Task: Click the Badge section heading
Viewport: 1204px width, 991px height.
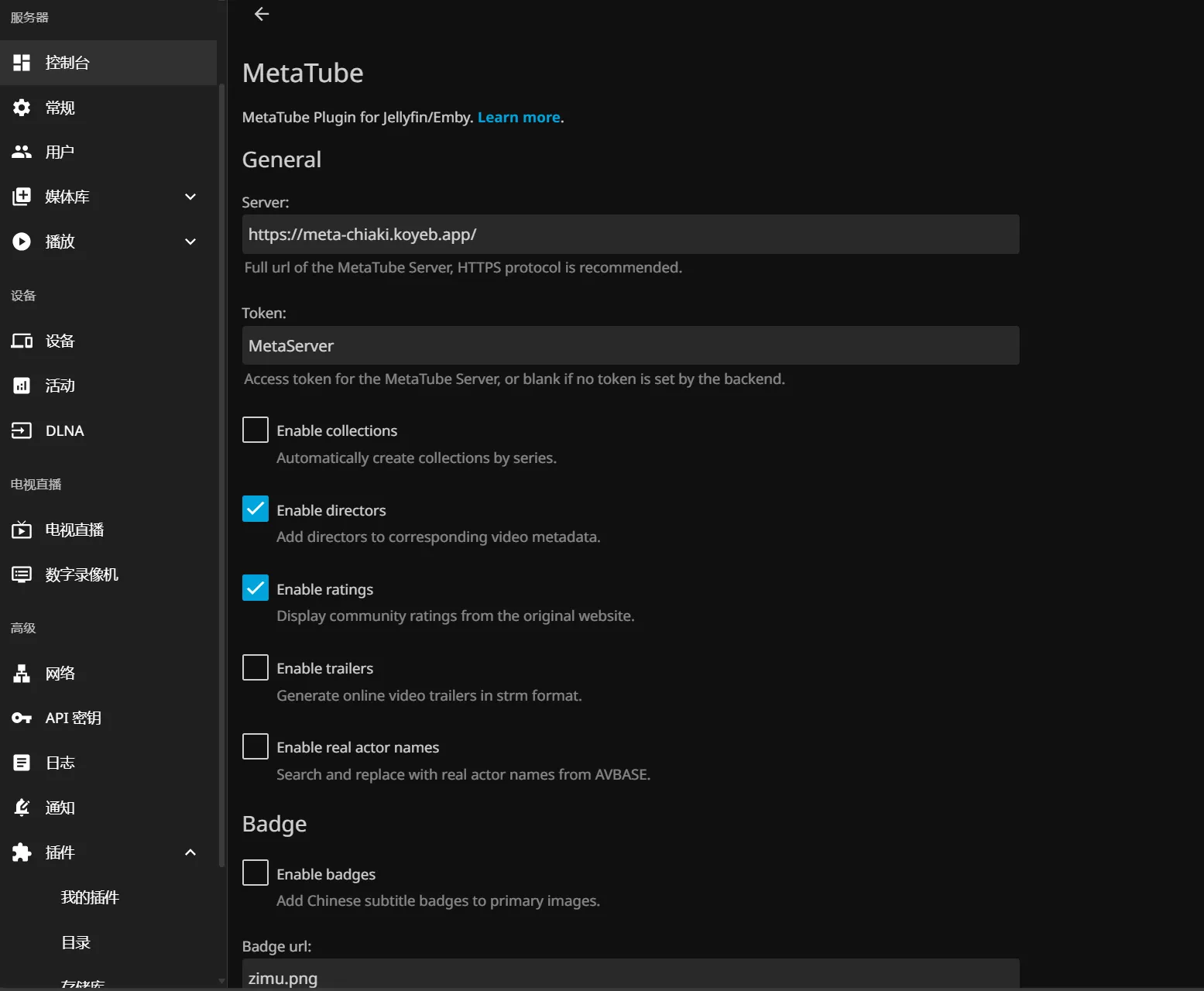Action: tap(274, 824)
